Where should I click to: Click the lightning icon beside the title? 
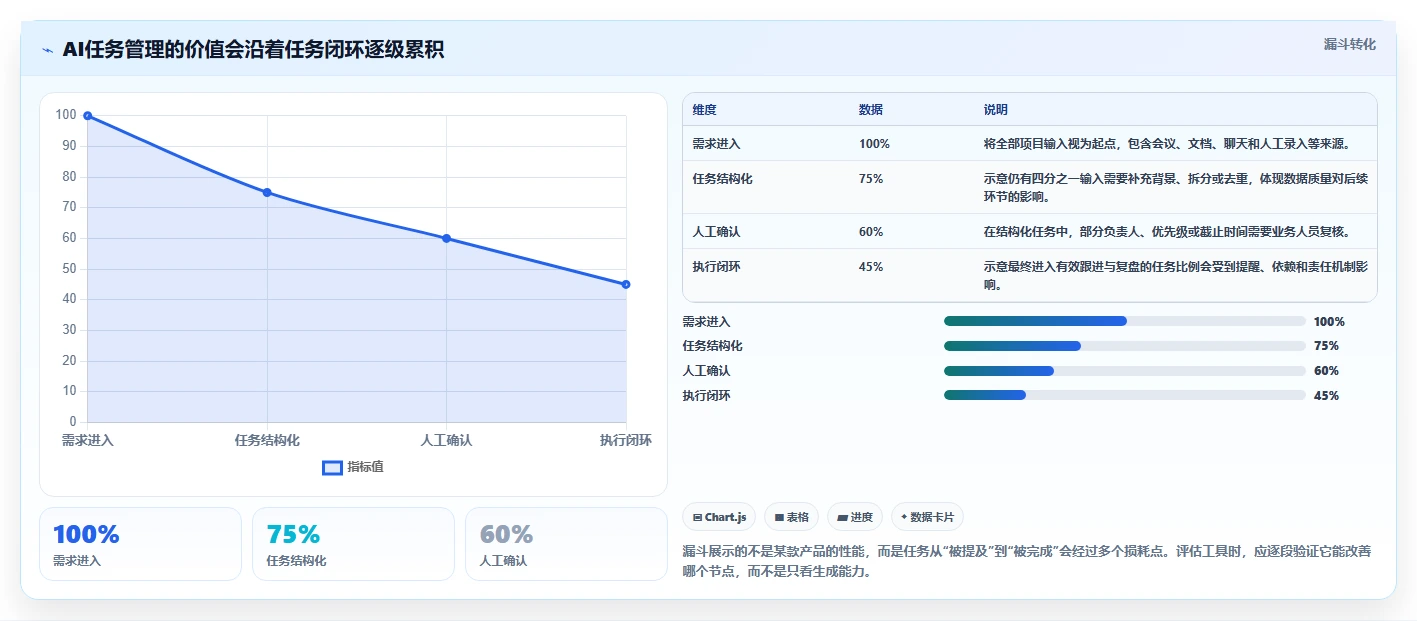(x=47, y=50)
